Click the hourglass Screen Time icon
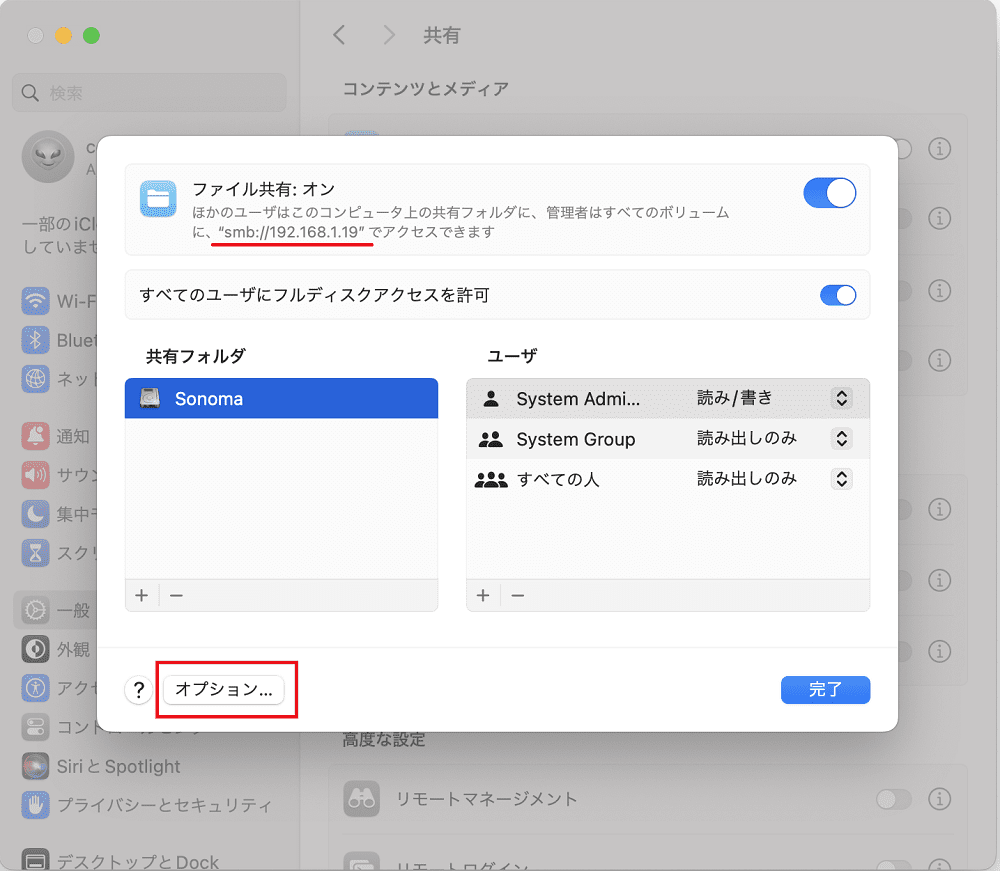This screenshot has width=1000, height=871. tap(36, 553)
